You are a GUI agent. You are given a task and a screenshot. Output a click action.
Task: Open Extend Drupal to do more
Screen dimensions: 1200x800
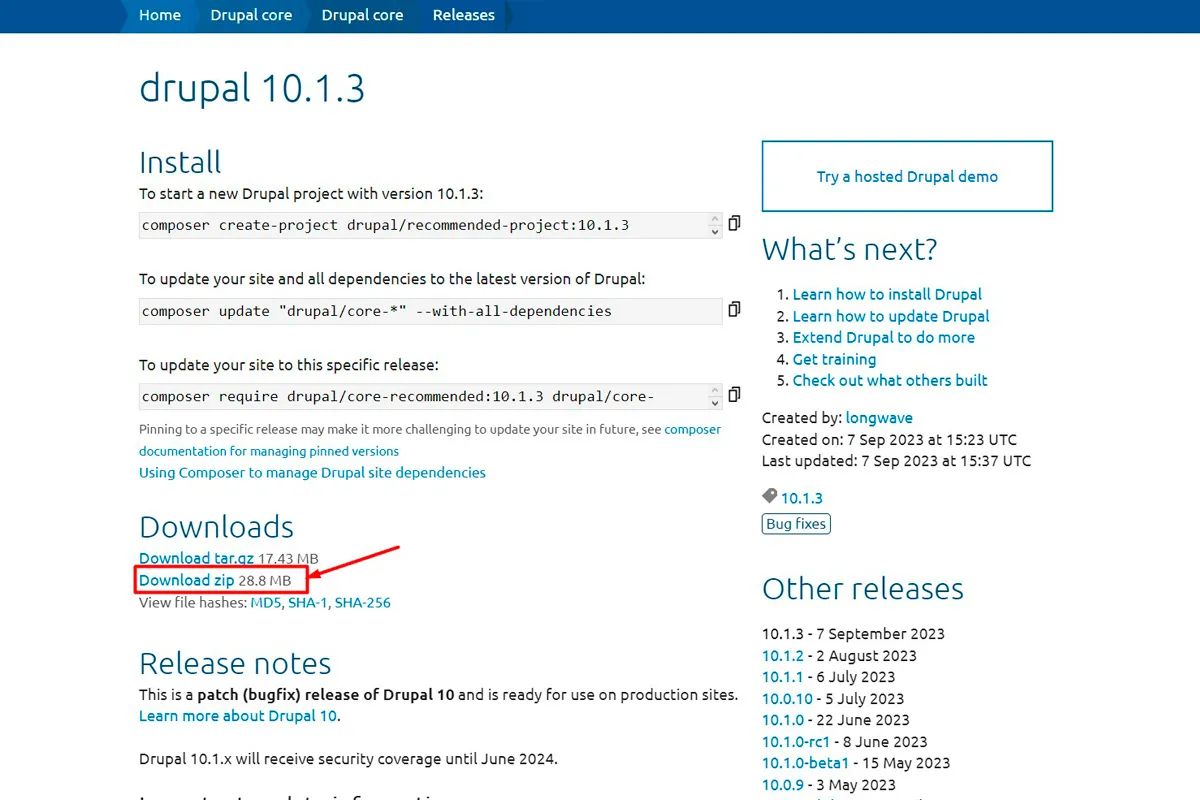click(883, 337)
